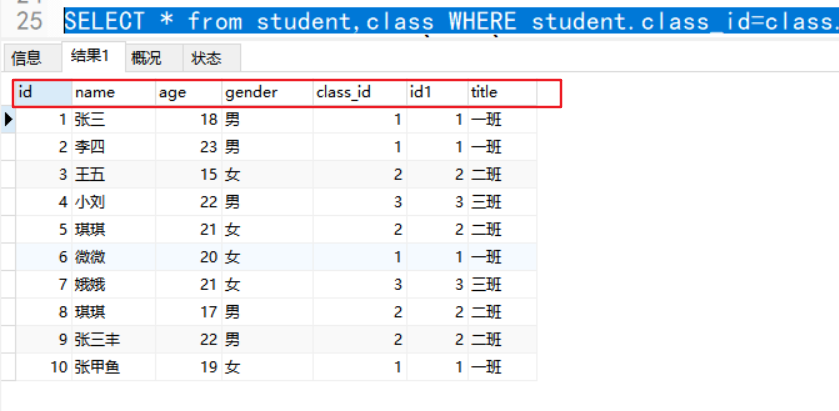Click title cell 二班 in 张三丰 row
This screenshot has height=411, width=839.
click(x=502, y=339)
